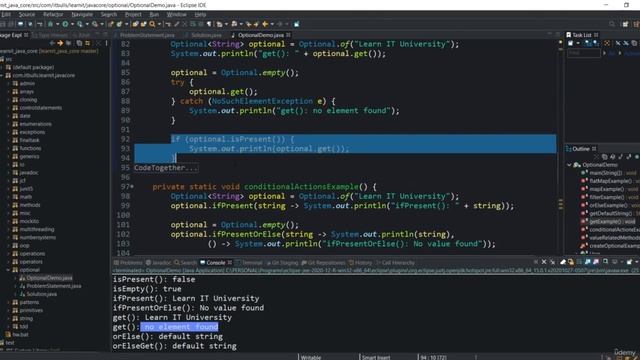Screen dimensions: 640x360
Task: Click the green Run toolbar button
Action: 65,24
